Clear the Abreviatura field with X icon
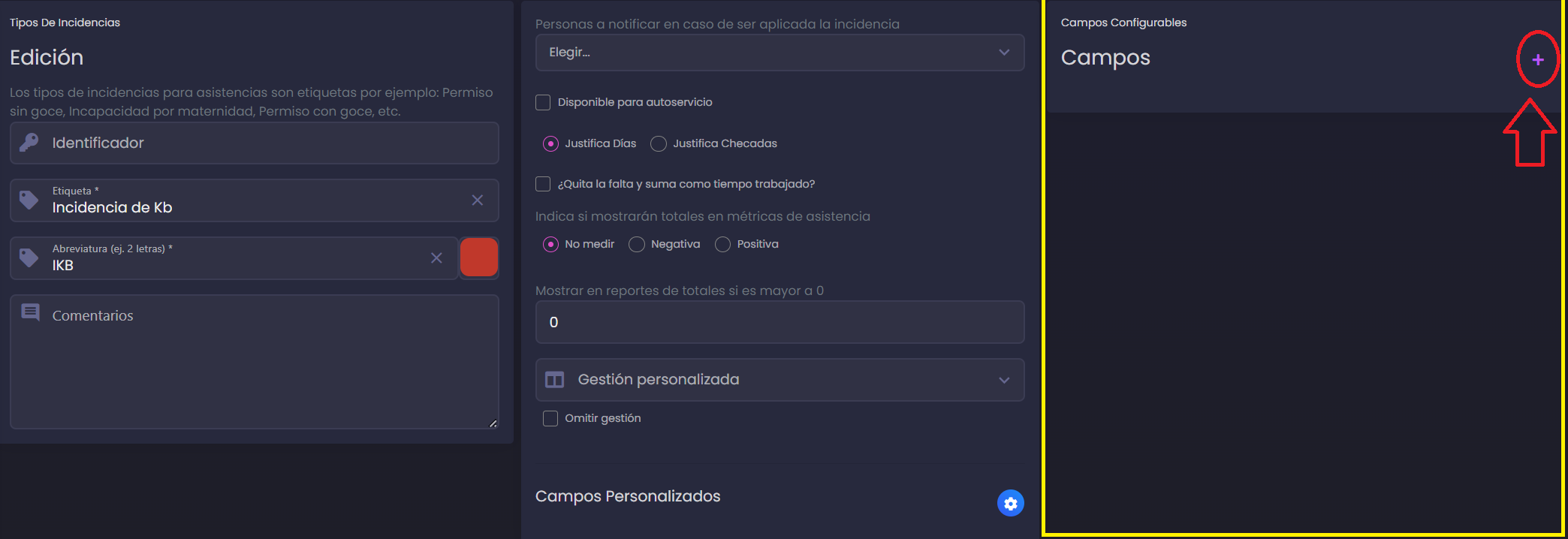This screenshot has height=539, width=1568. click(x=436, y=257)
